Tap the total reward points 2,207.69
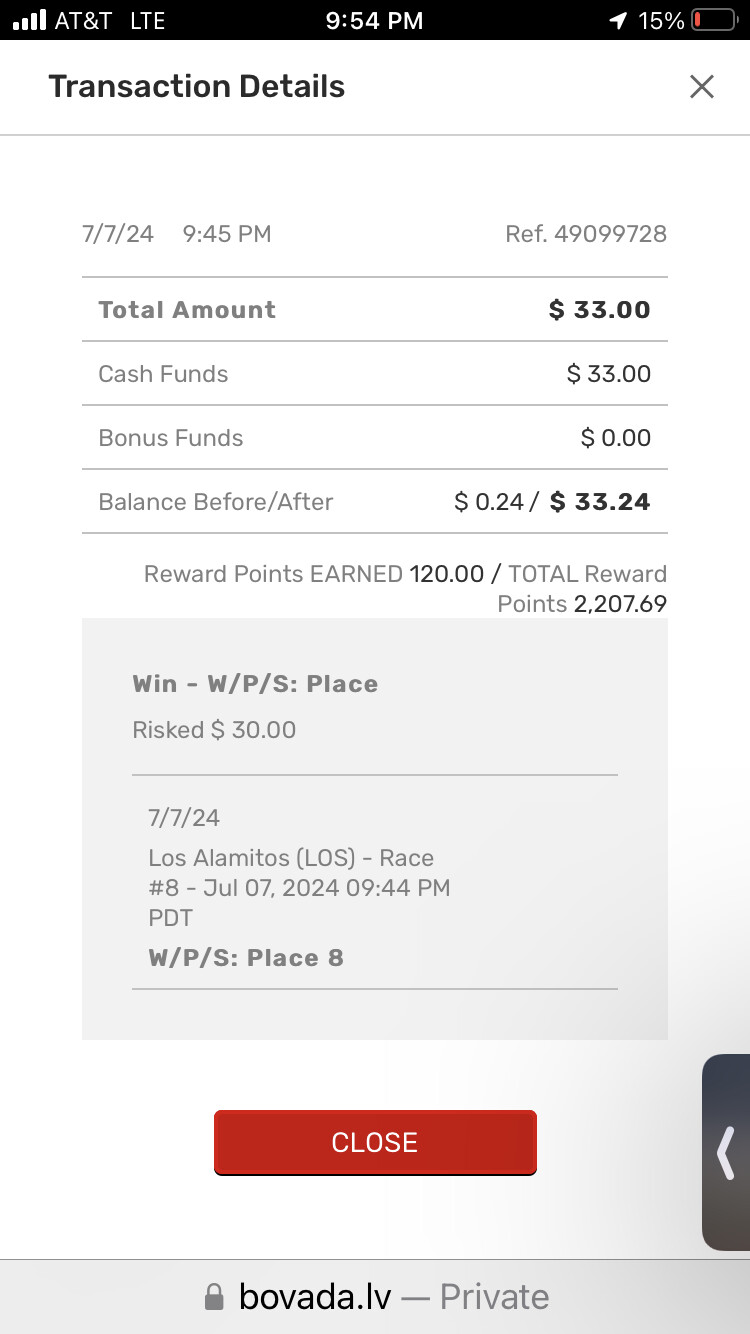 620,604
